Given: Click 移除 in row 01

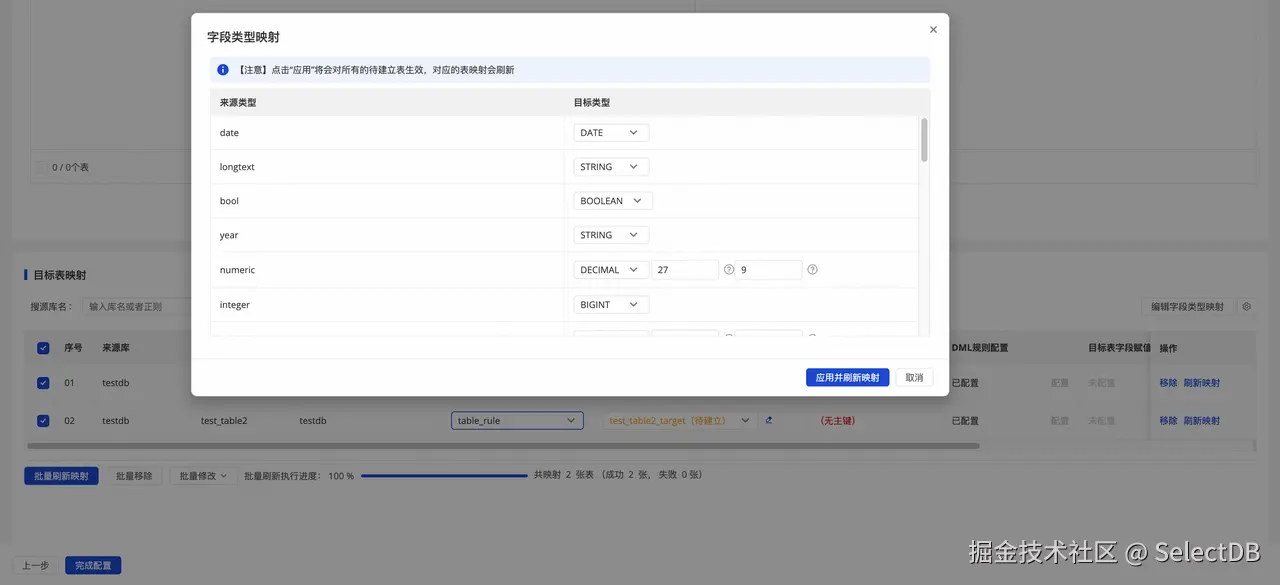Looking at the screenshot, I should coord(1168,383).
